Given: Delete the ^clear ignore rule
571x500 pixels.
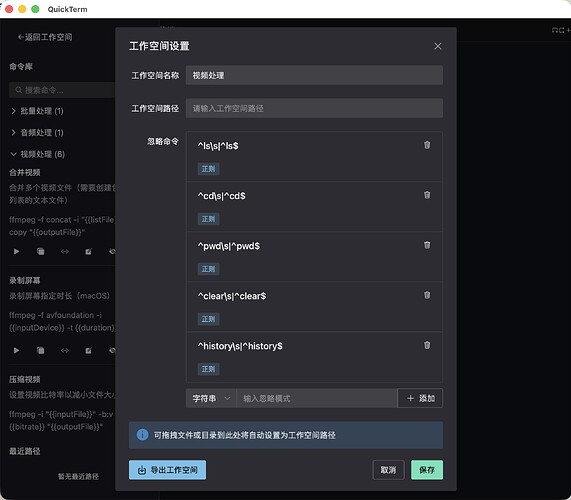Looking at the screenshot, I should (427, 295).
